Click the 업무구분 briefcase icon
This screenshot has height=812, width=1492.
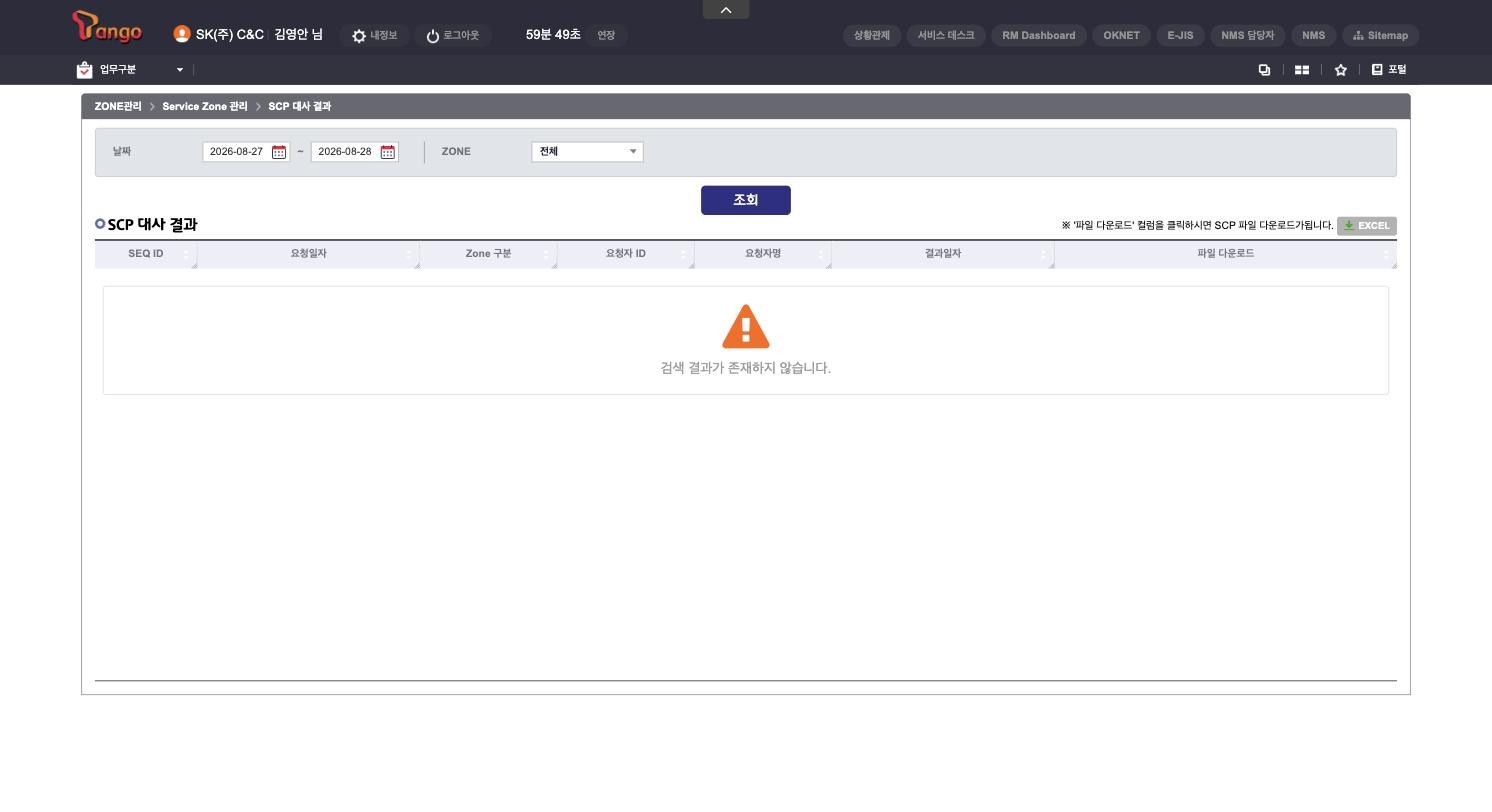85,70
